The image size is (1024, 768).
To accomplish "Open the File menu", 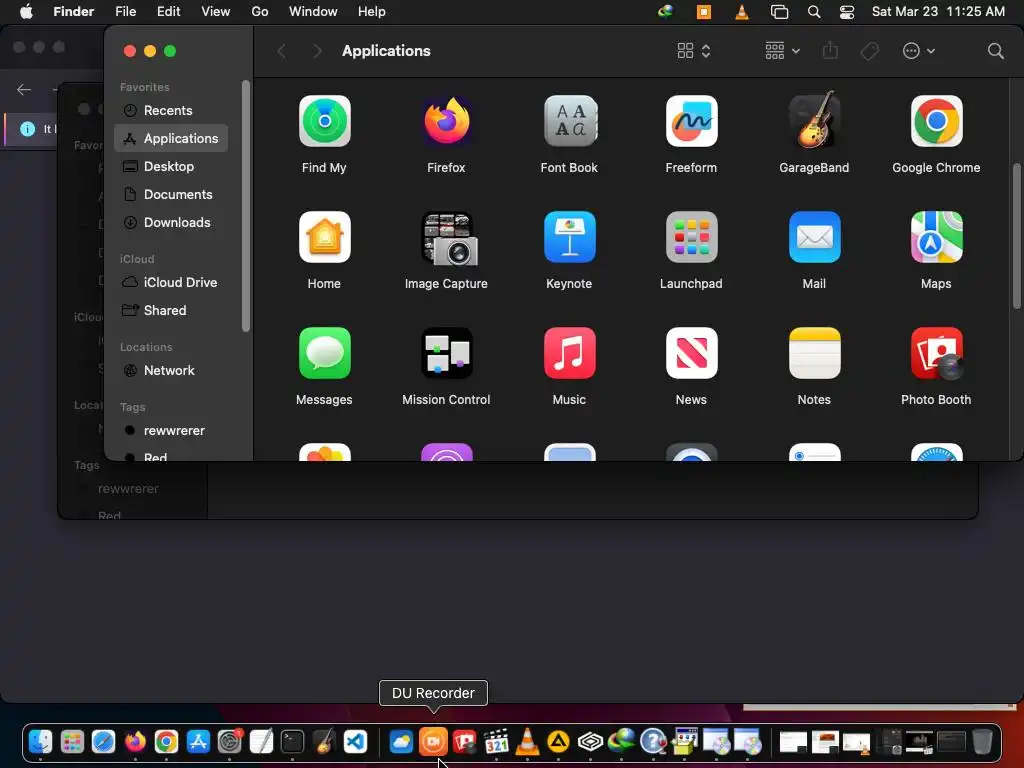I will (125, 12).
